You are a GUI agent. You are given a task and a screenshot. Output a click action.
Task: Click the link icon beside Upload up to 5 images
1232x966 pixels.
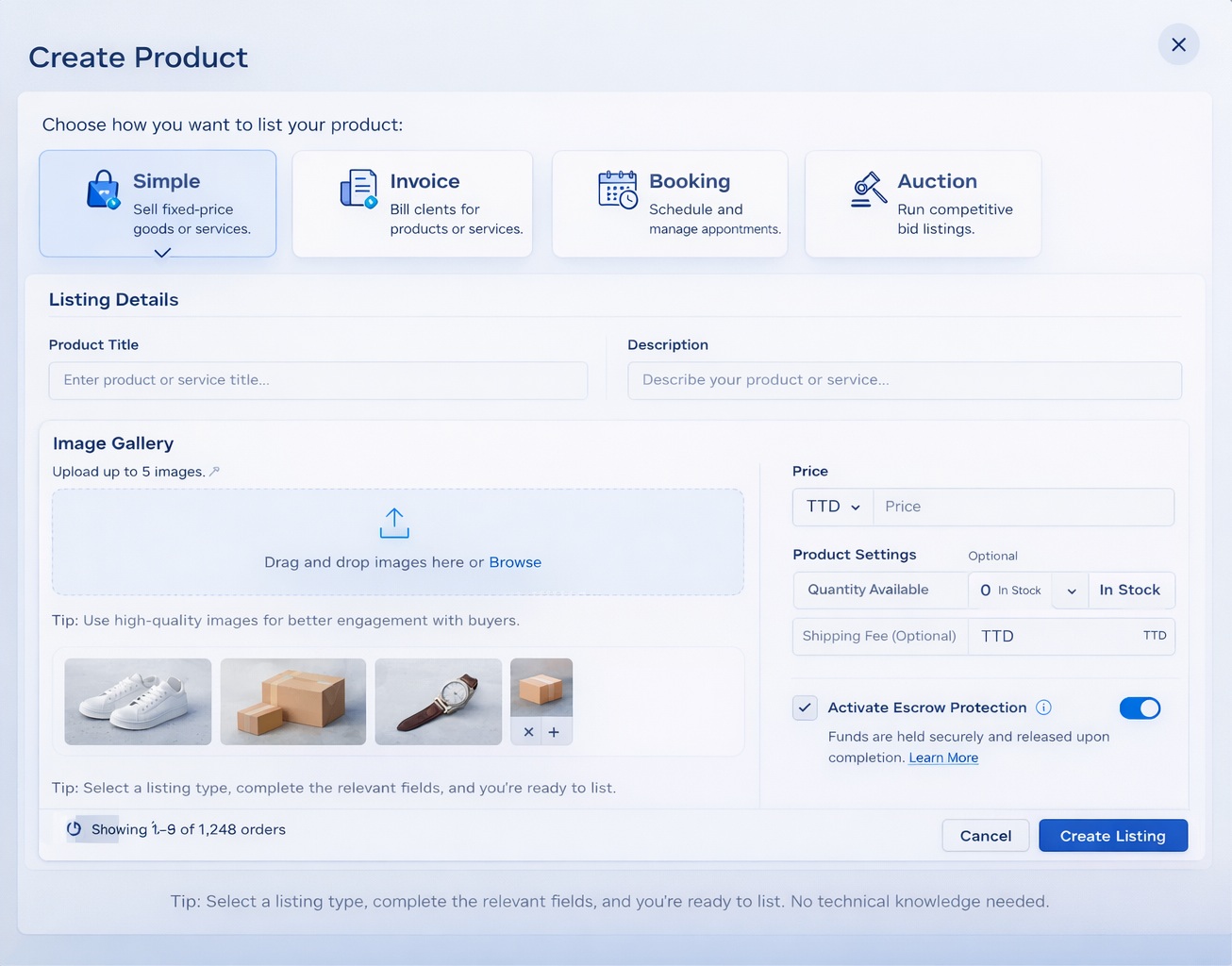[x=215, y=471]
